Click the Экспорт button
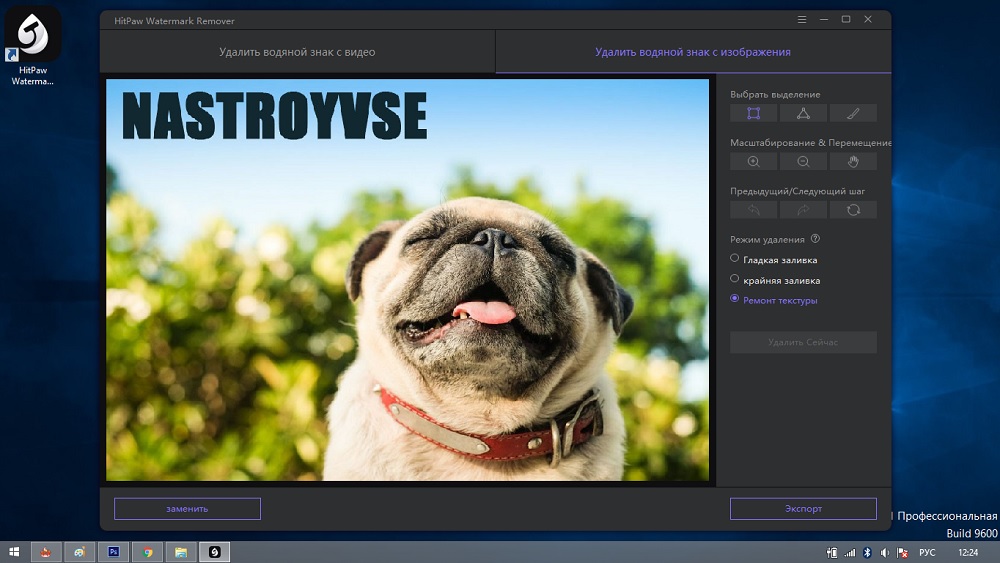This screenshot has height=563, width=1000. click(x=803, y=508)
